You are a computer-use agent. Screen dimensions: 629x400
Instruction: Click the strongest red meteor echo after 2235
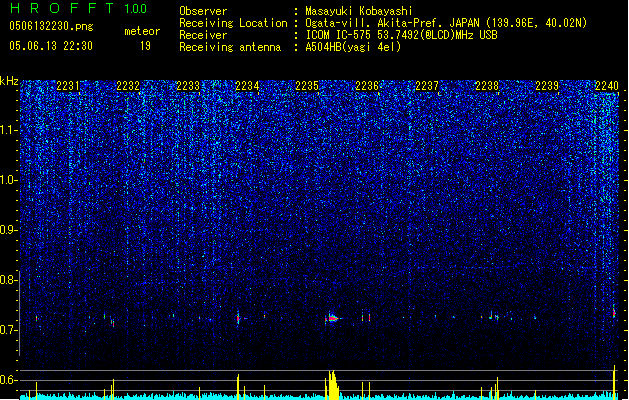click(x=333, y=319)
